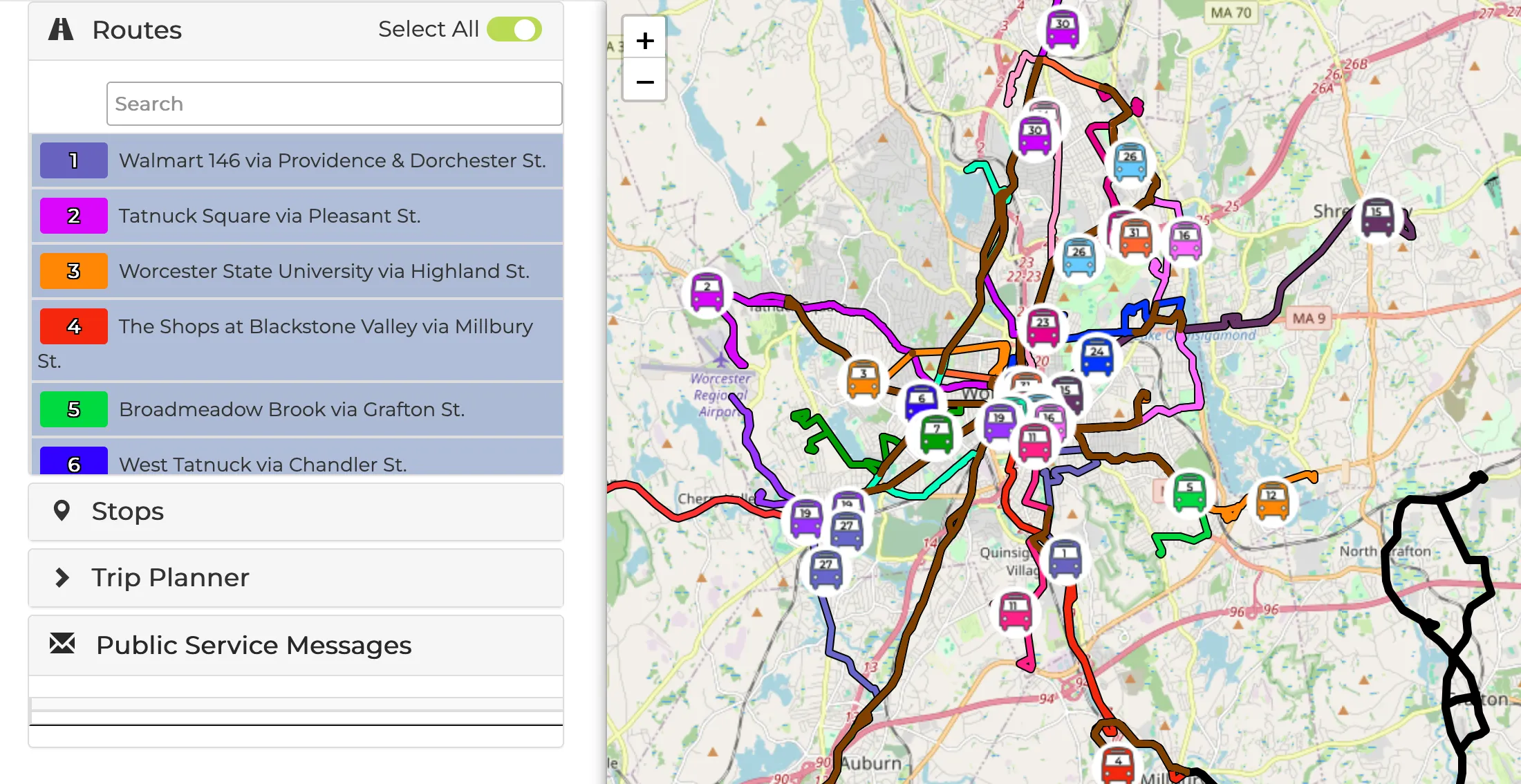Click the purple route 1 color badge
Viewport: 1521px width, 784px height.
pyautogui.click(x=74, y=160)
